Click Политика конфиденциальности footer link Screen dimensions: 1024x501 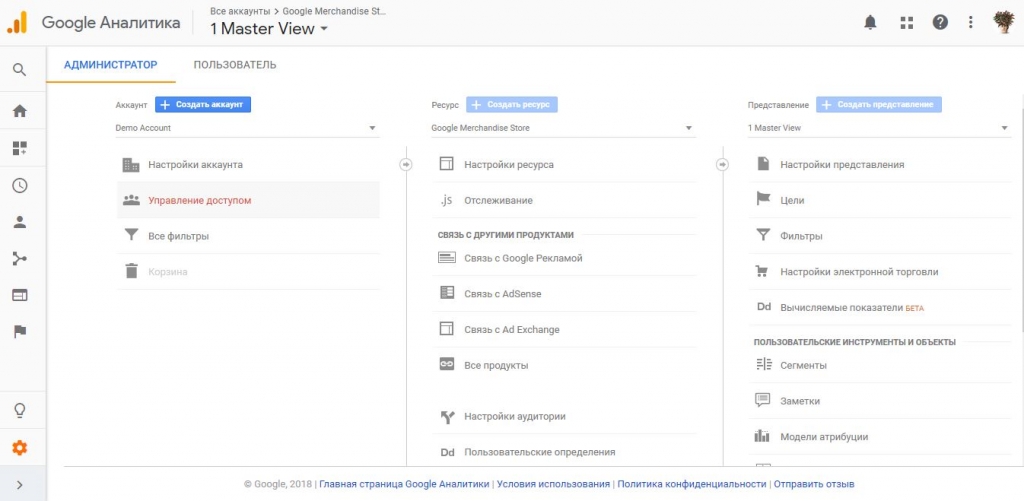point(692,484)
